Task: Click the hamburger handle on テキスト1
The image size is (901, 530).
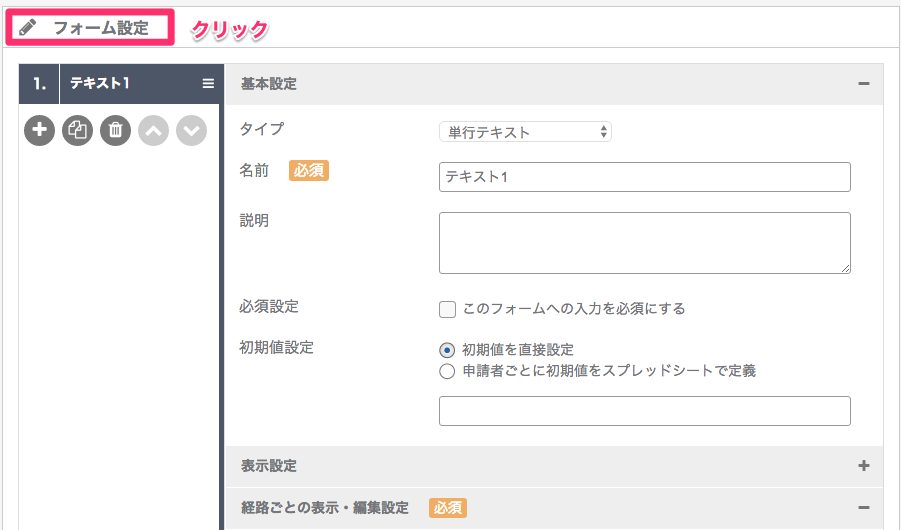Action: (x=208, y=84)
